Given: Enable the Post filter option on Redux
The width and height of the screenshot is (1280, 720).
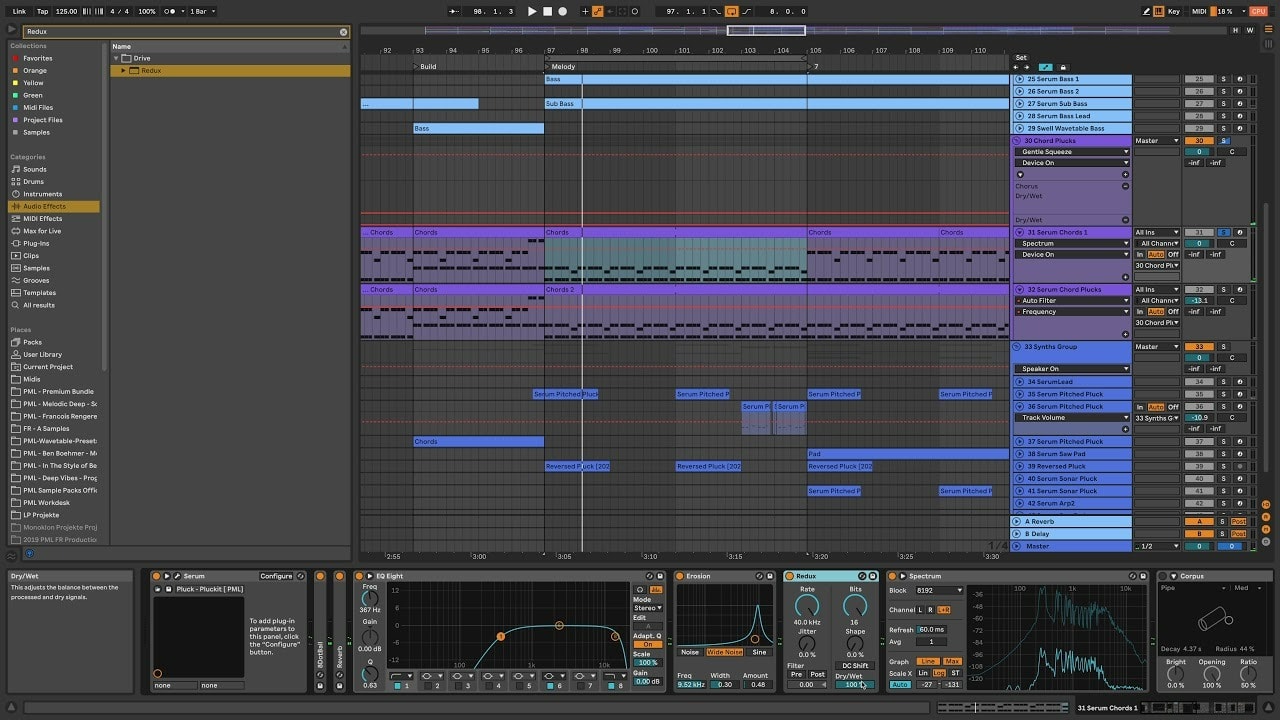Looking at the screenshot, I should [817, 675].
